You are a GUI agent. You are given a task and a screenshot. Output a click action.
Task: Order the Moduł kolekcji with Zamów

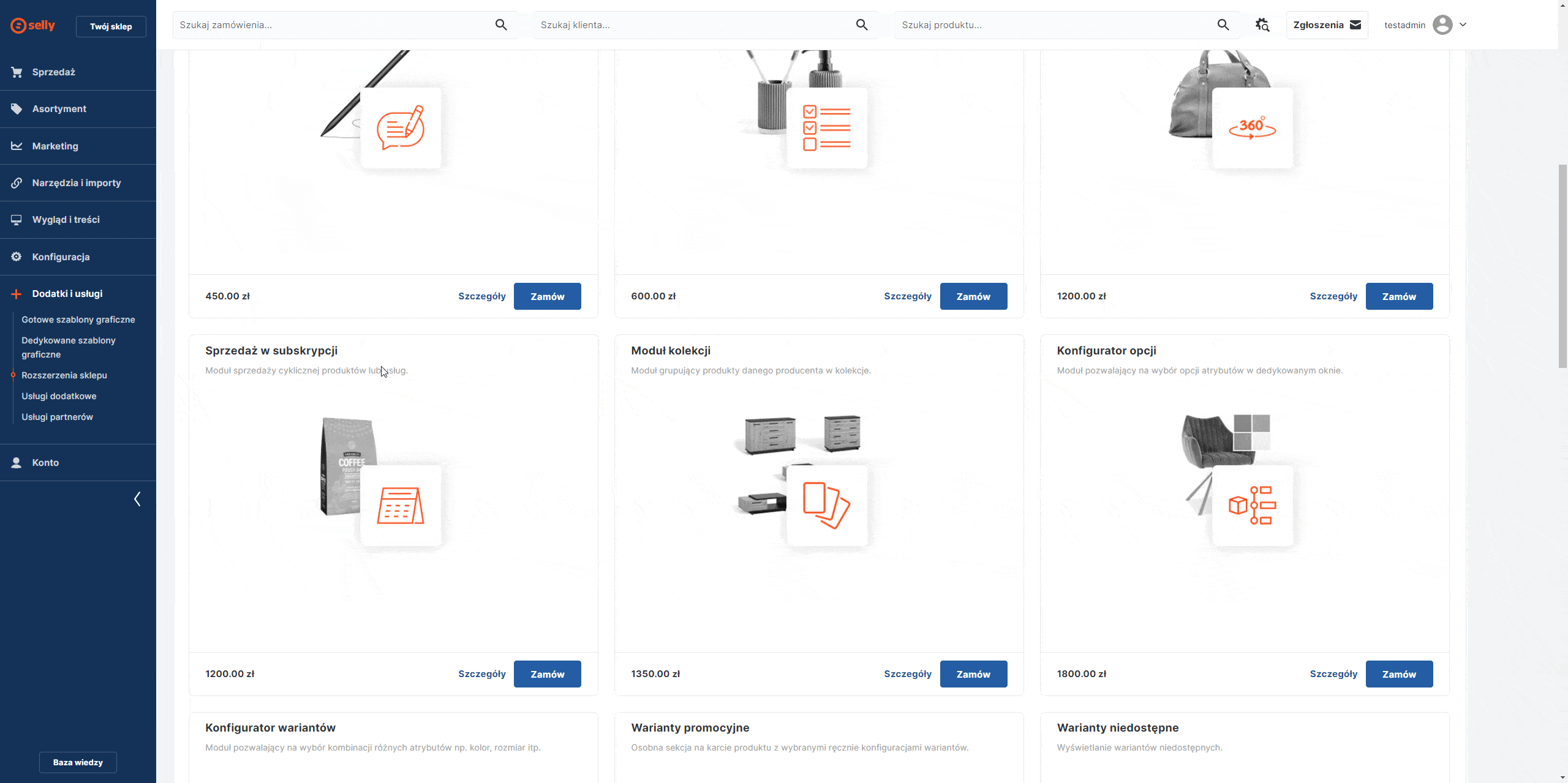pyautogui.click(x=973, y=674)
